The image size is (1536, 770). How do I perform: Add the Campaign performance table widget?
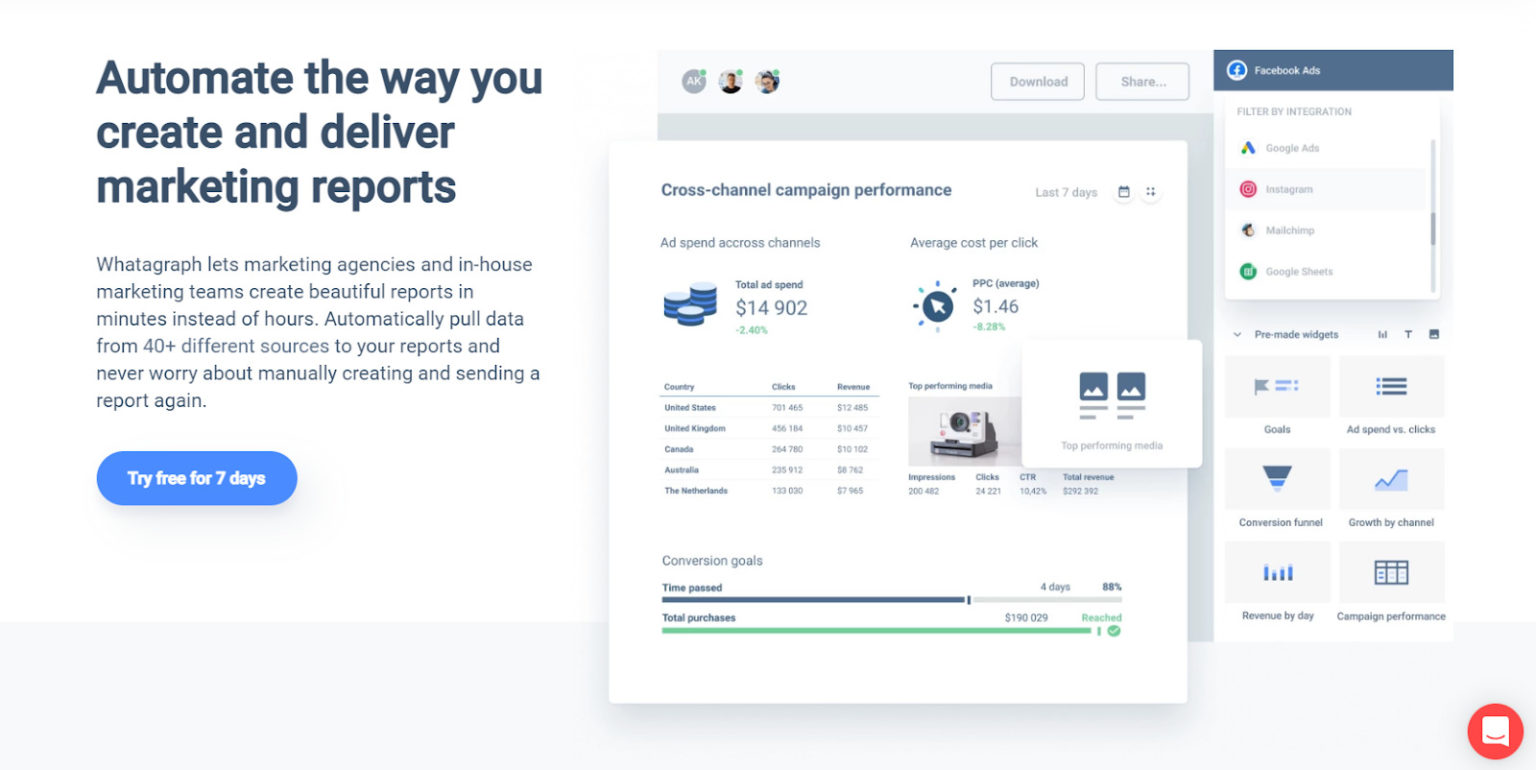click(1391, 572)
